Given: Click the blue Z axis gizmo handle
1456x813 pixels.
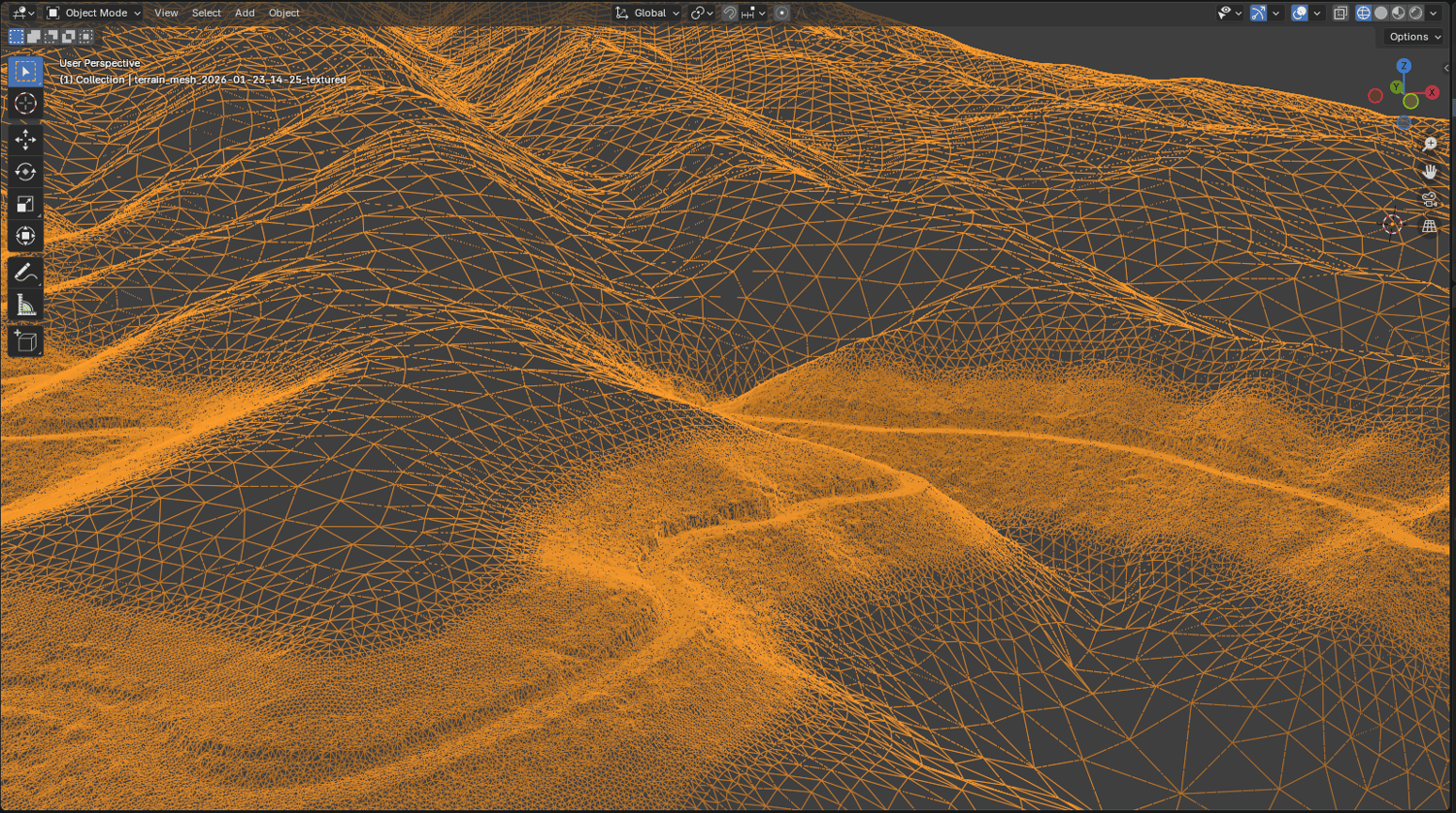Looking at the screenshot, I should coord(1404,66).
